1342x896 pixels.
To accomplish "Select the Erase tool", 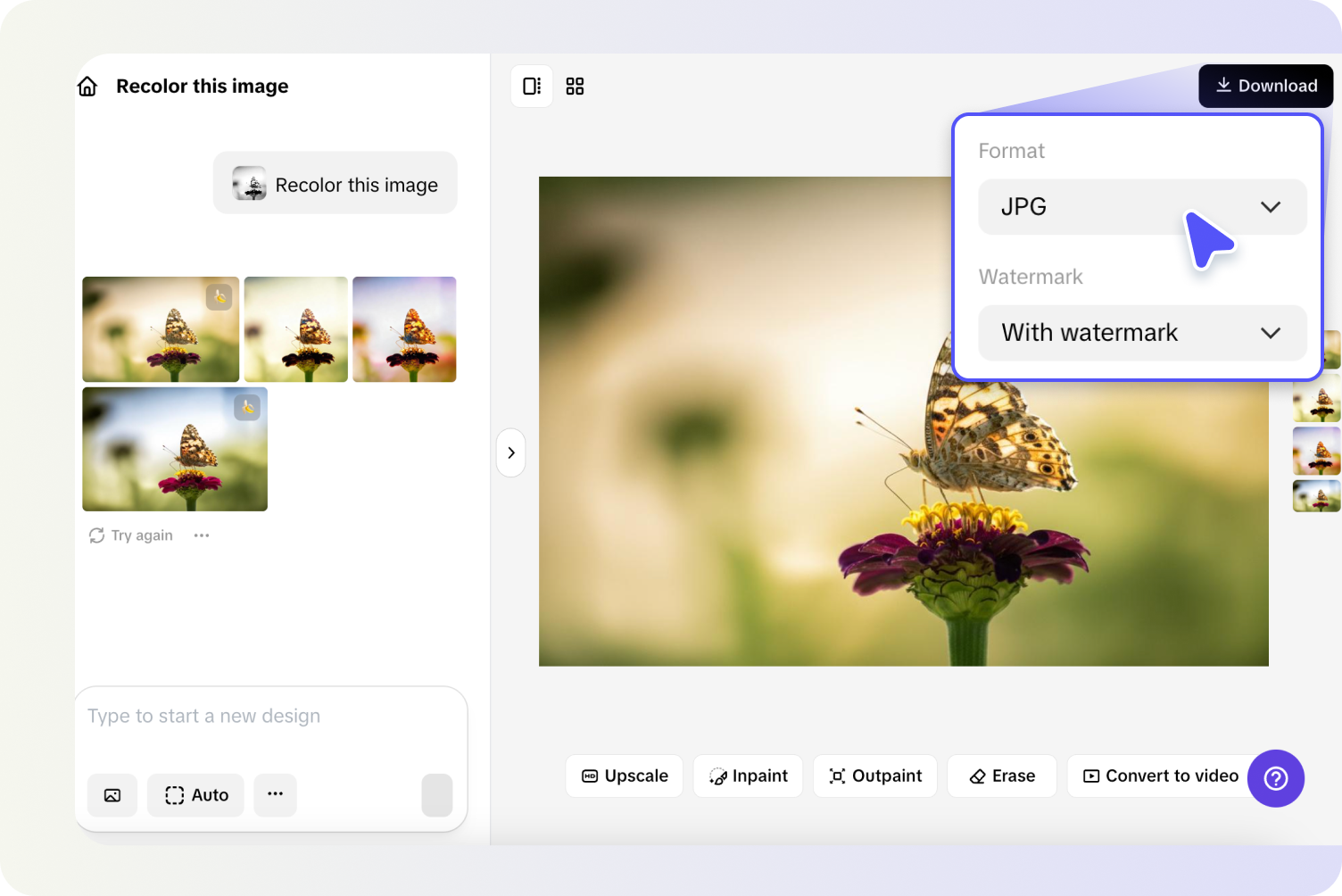I will 1001,776.
